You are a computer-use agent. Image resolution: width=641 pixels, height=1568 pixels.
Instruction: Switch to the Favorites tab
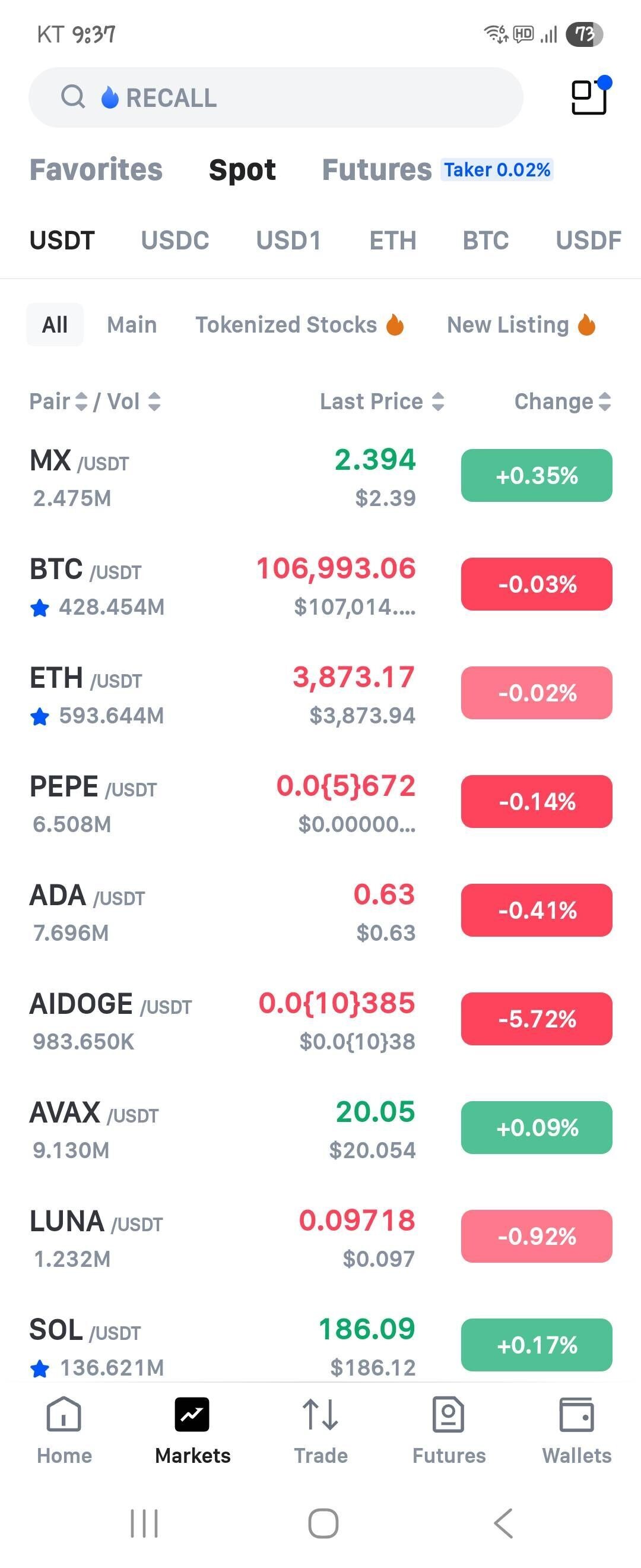tap(96, 170)
